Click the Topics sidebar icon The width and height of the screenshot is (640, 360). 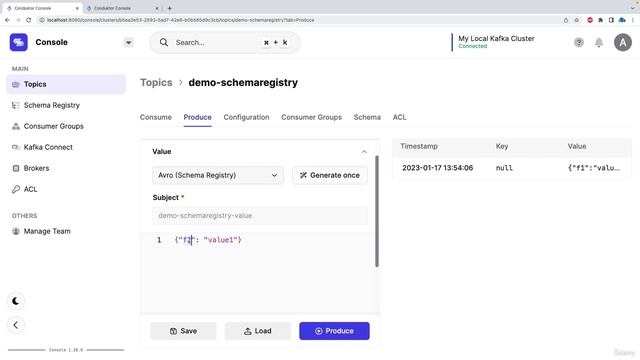tap(16, 84)
